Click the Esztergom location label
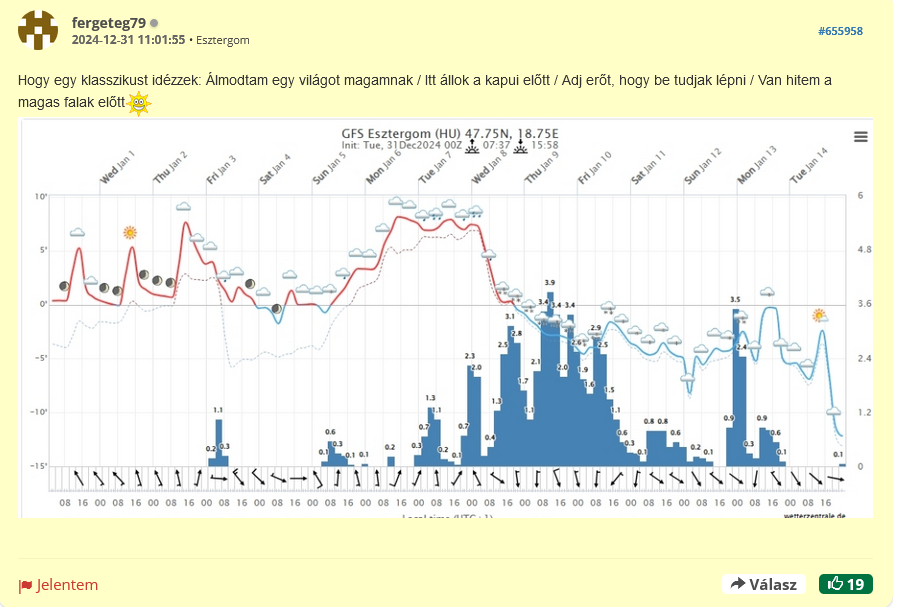The width and height of the screenshot is (898, 607). [223, 40]
